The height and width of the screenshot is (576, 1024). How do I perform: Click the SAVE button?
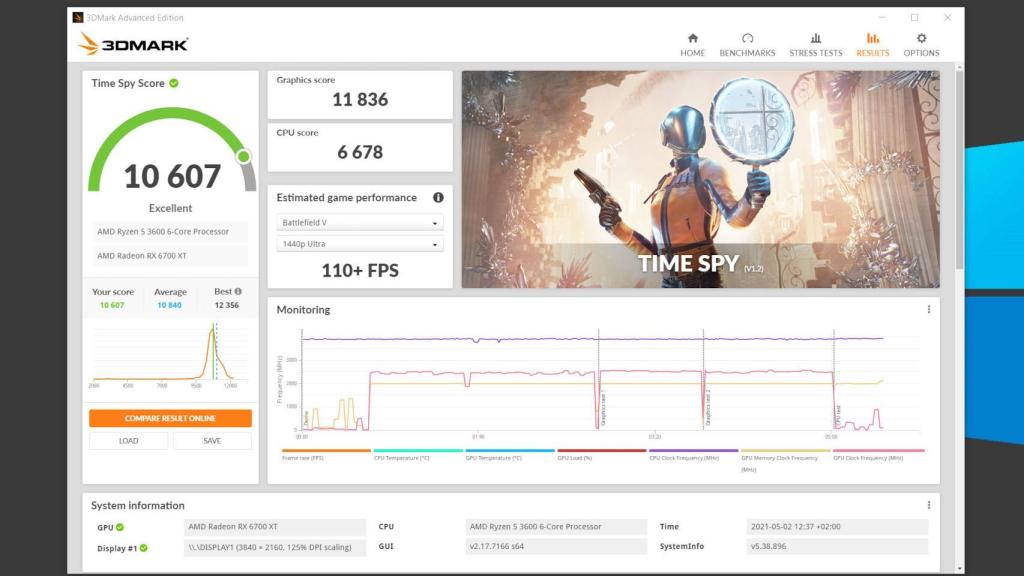[212, 441]
